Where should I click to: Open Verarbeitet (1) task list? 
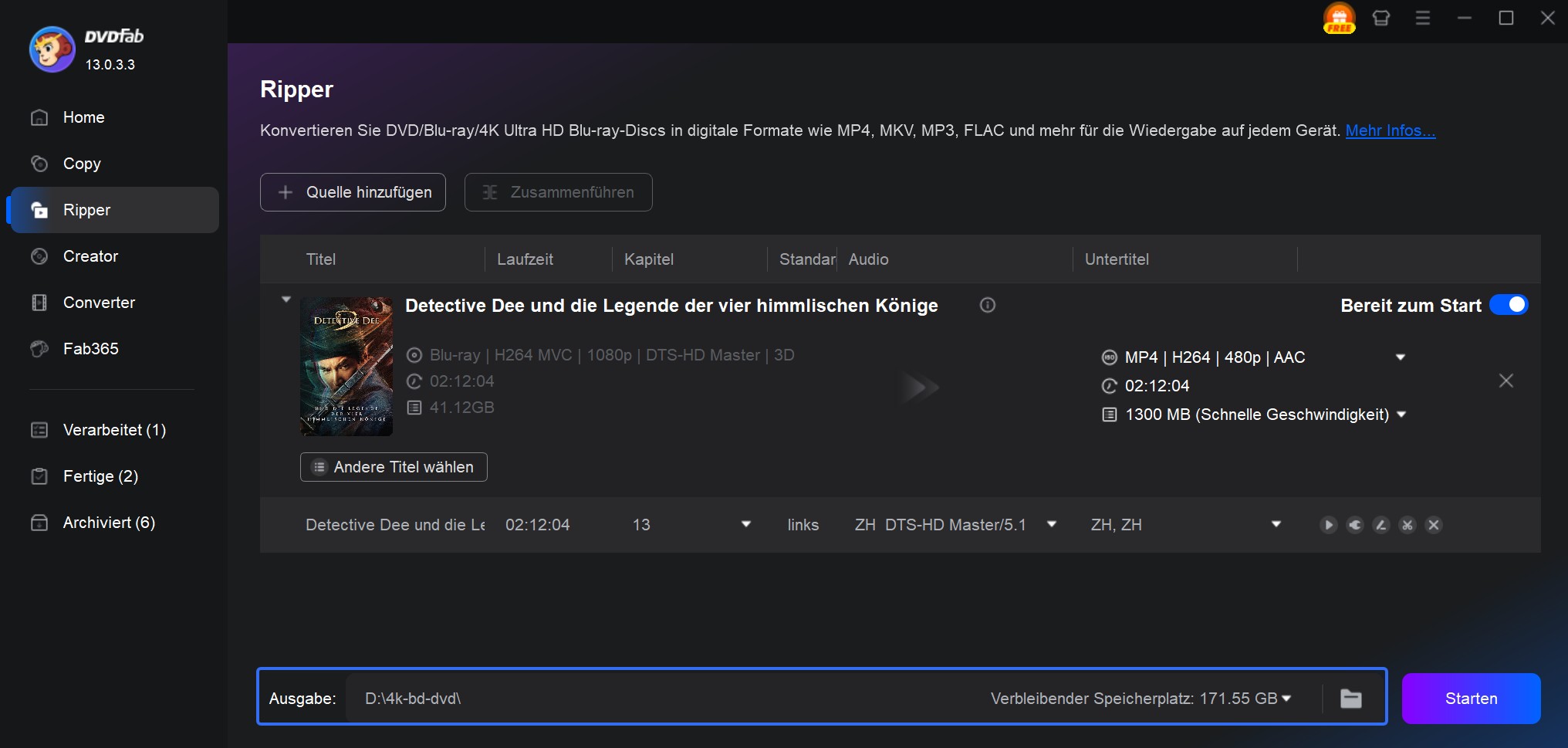pyautogui.click(x=113, y=430)
